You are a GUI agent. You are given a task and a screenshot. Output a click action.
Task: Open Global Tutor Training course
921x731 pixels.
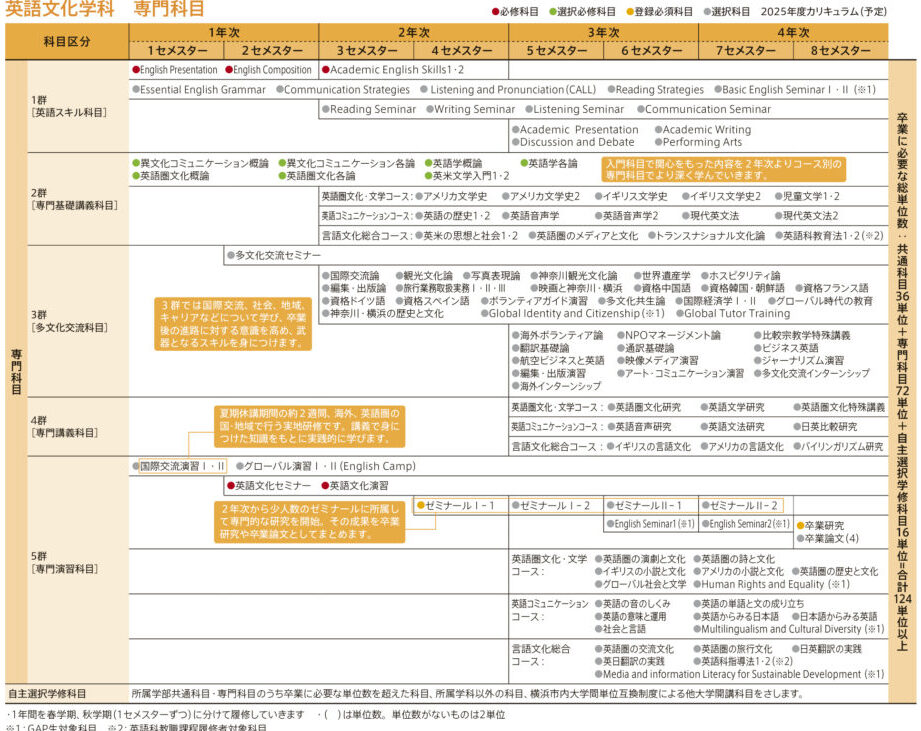[x=736, y=313]
